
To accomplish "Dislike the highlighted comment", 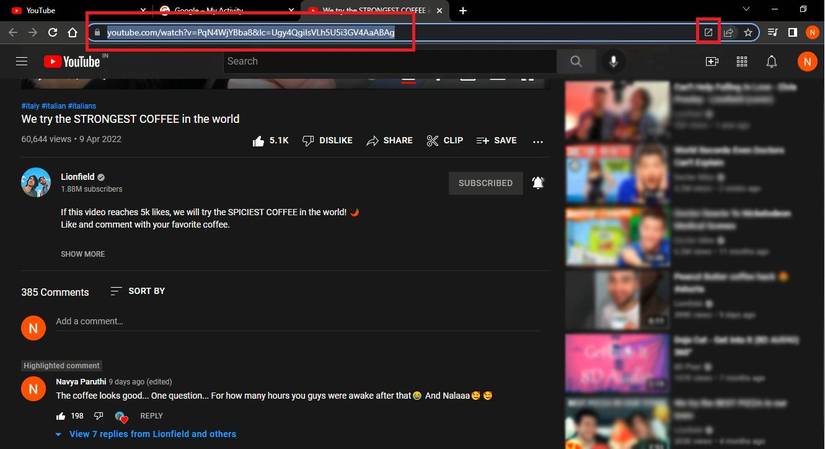I will 98,416.
